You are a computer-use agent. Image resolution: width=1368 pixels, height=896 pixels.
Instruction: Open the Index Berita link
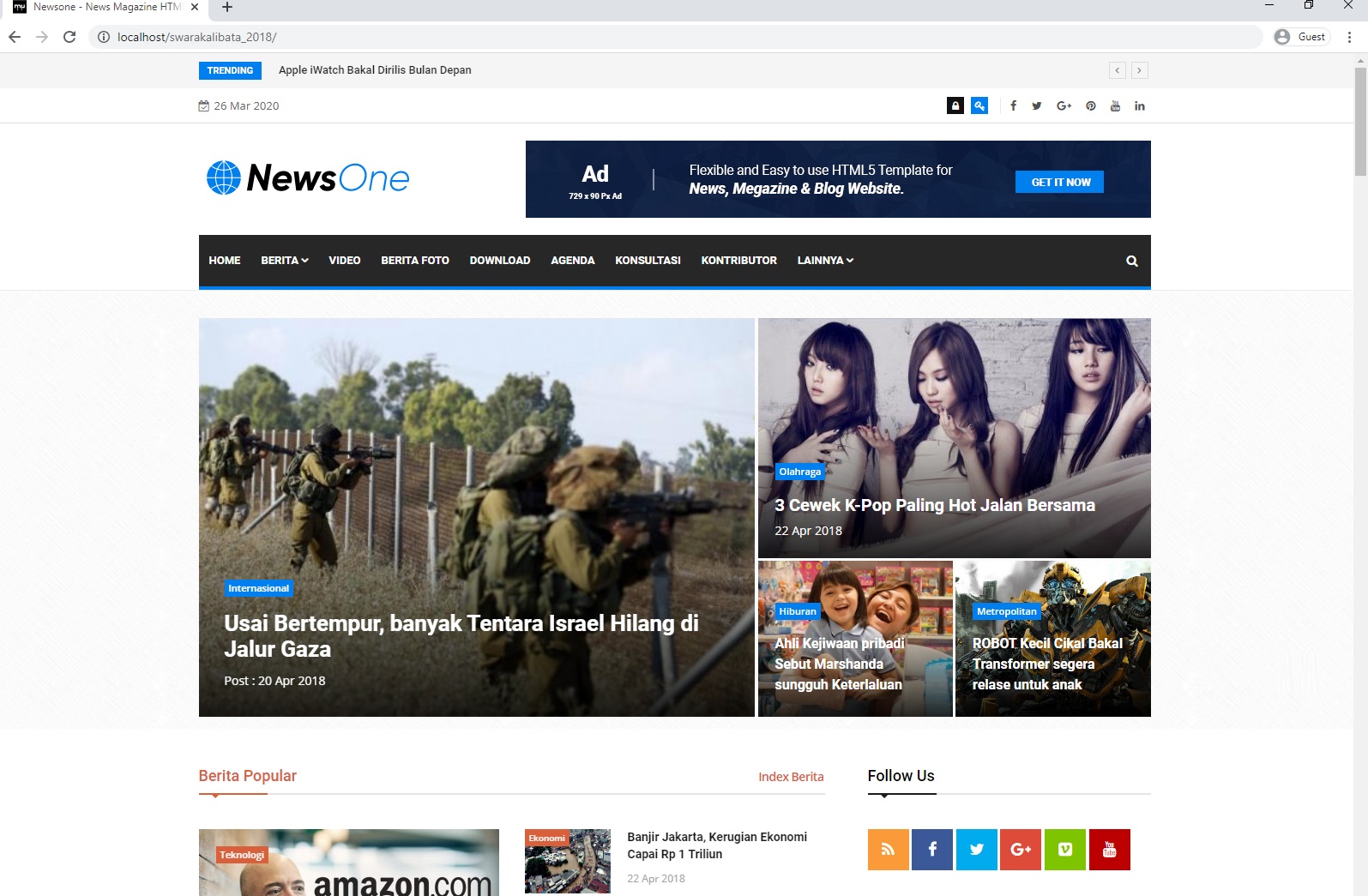click(x=791, y=777)
